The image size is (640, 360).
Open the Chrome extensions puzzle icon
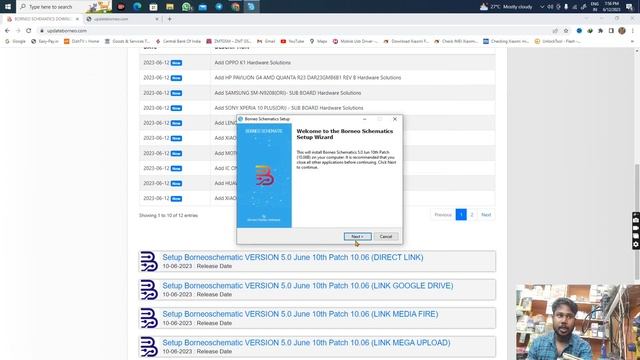pos(600,31)
